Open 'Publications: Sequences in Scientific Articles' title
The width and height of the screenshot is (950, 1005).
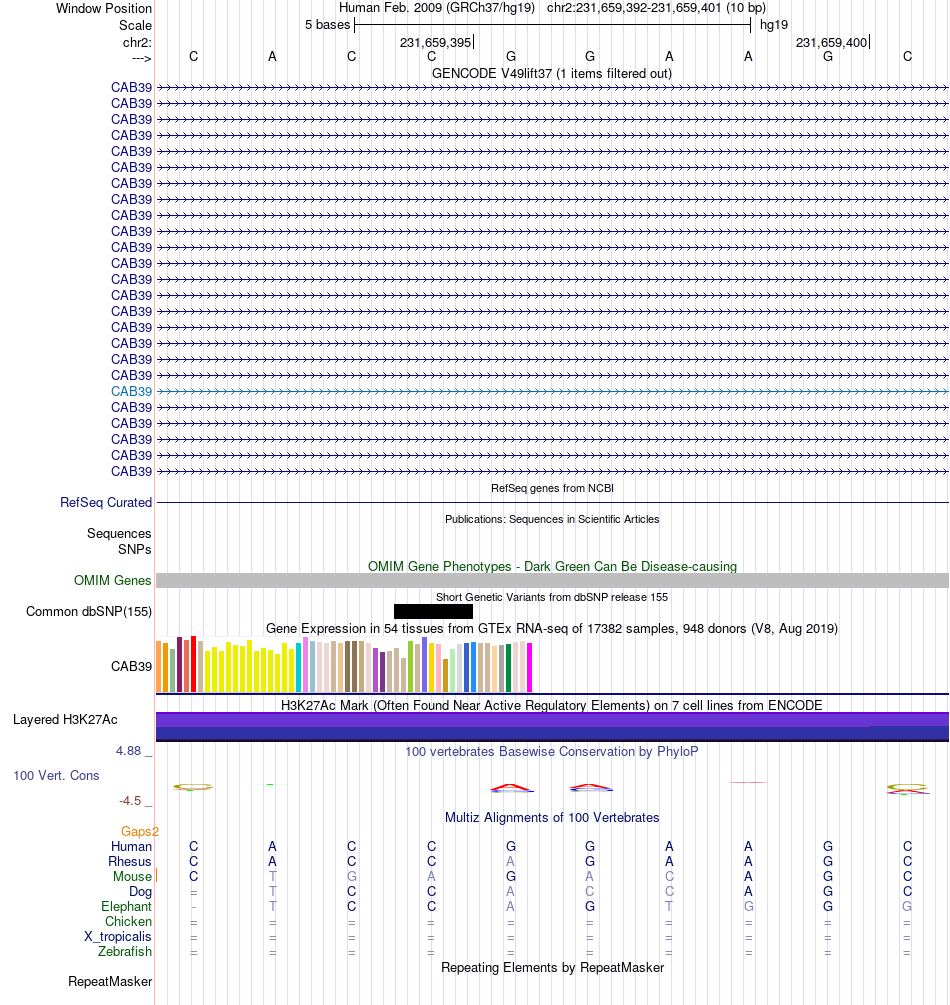552,519
